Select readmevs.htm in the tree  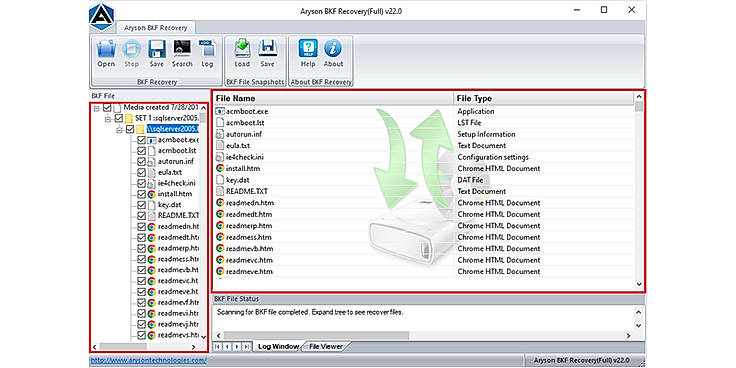(x=178, y=335)
